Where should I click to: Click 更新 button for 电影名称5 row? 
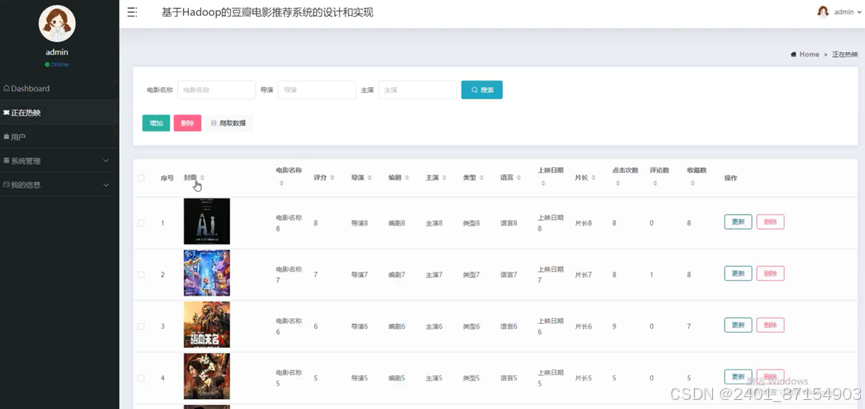(738, 376)
